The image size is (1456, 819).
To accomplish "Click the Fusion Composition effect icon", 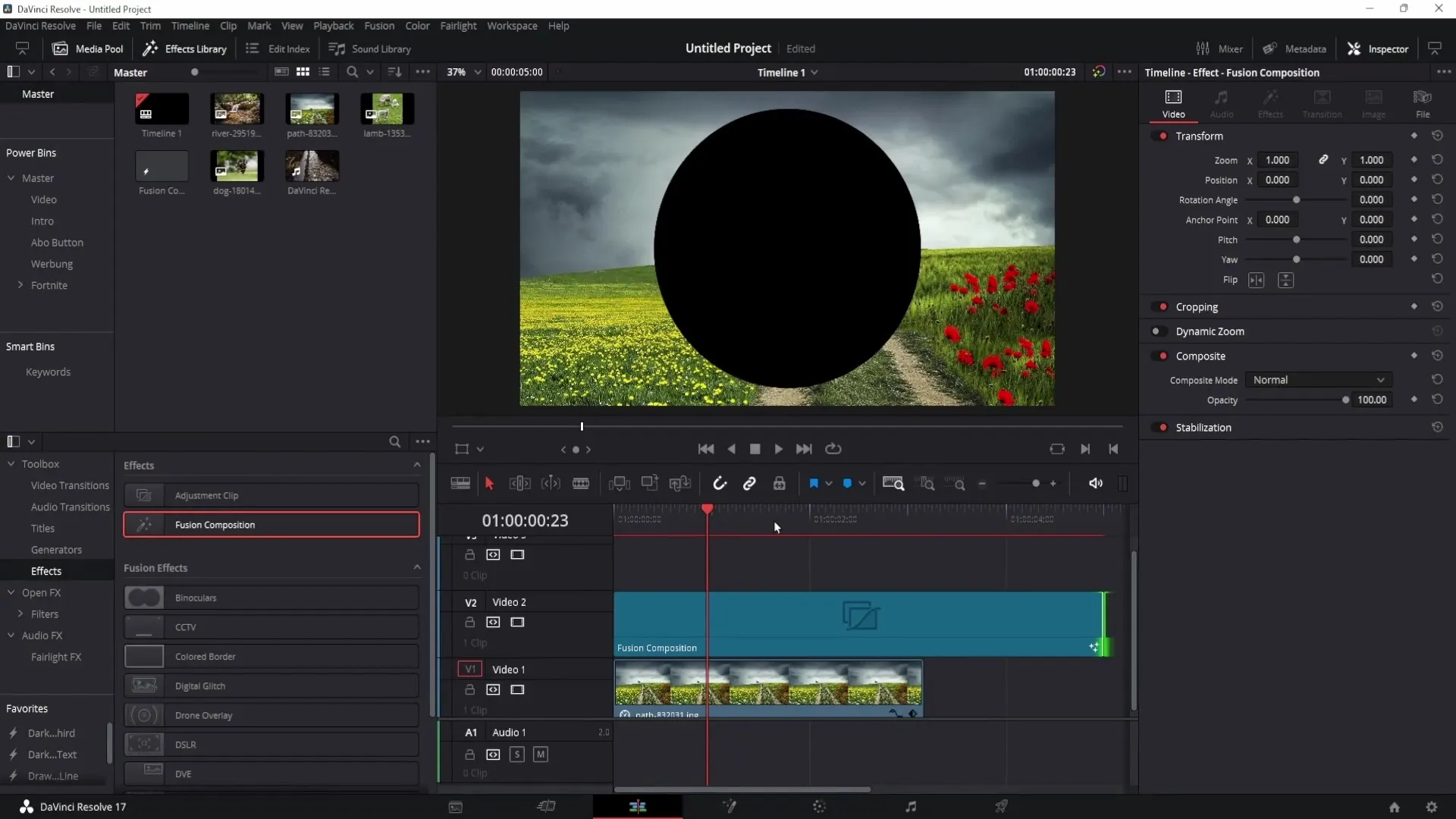I will coord(143,524).
